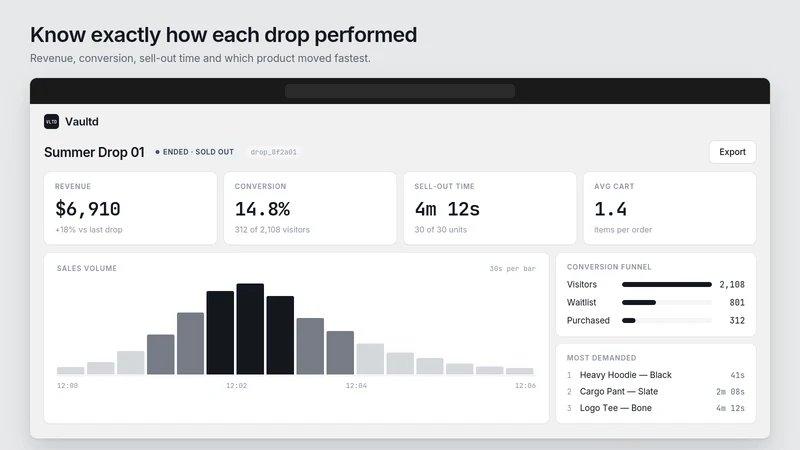
Task: Click the ENDED · SOLD OUT status badge
Action: 194,152
